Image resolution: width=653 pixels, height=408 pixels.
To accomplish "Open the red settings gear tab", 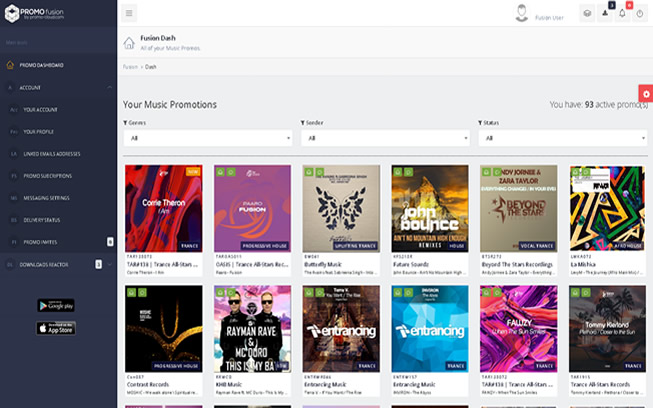I will pyautogui.click(x=646, y=94).
